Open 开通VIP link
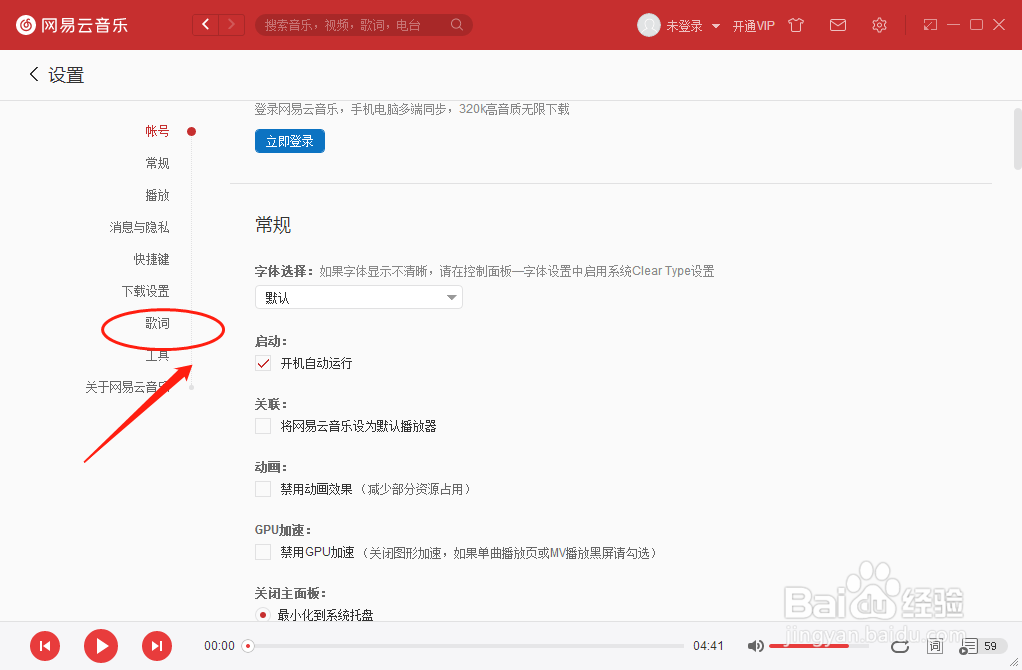 [x=755, y=24]
